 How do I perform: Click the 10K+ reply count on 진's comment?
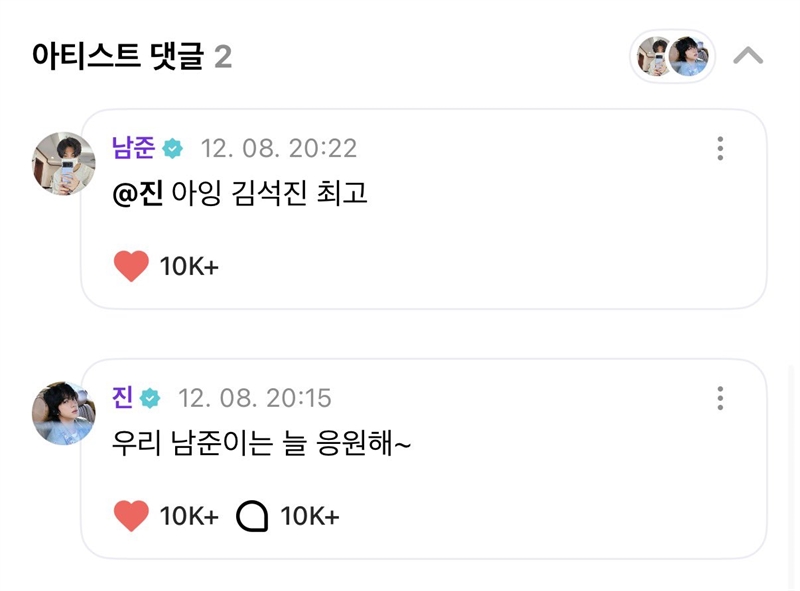coord(309,516)
